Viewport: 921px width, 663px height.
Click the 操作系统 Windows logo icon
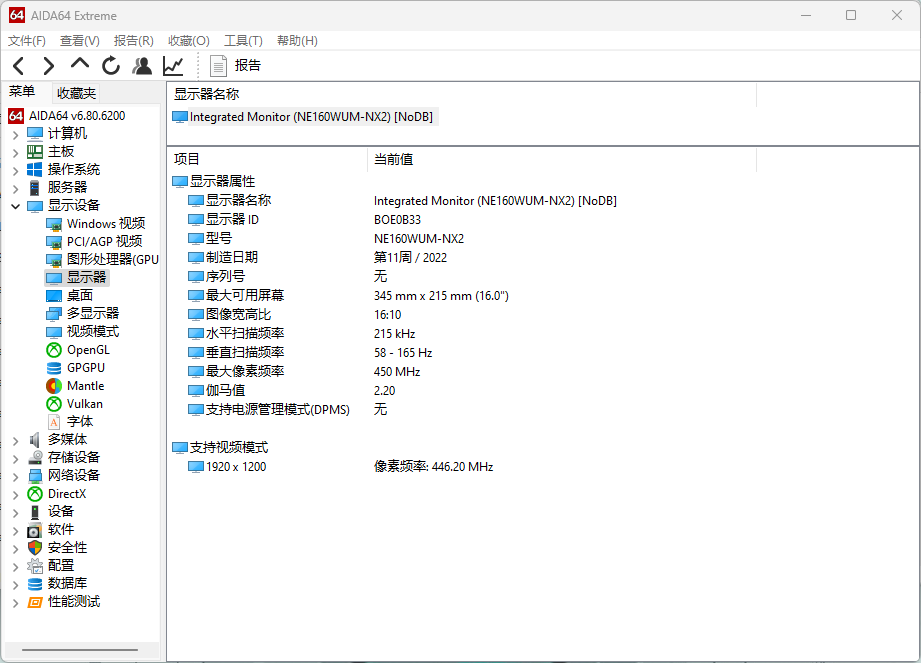[35, 170]
